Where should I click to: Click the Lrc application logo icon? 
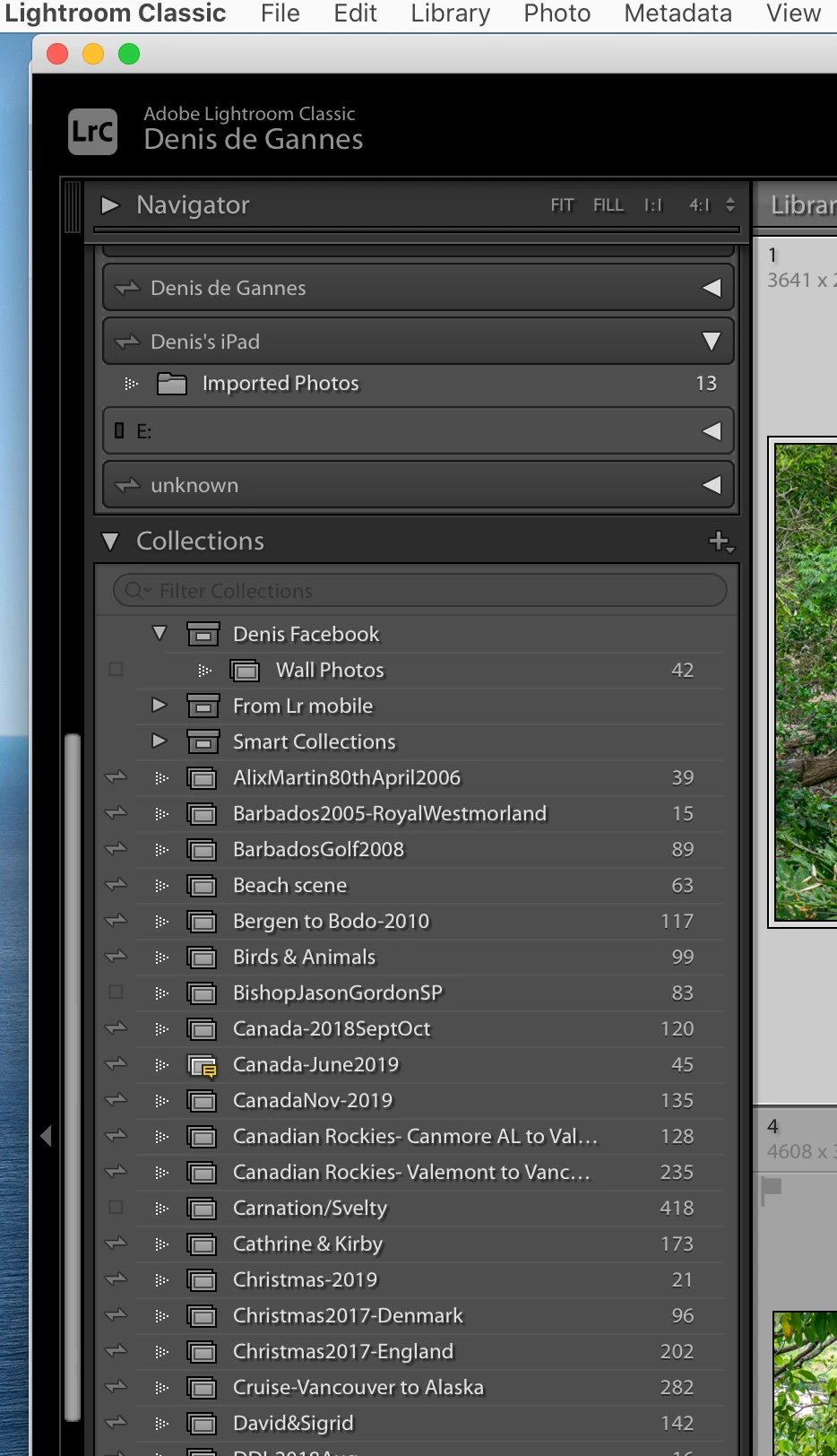click(x=93, y=132)
